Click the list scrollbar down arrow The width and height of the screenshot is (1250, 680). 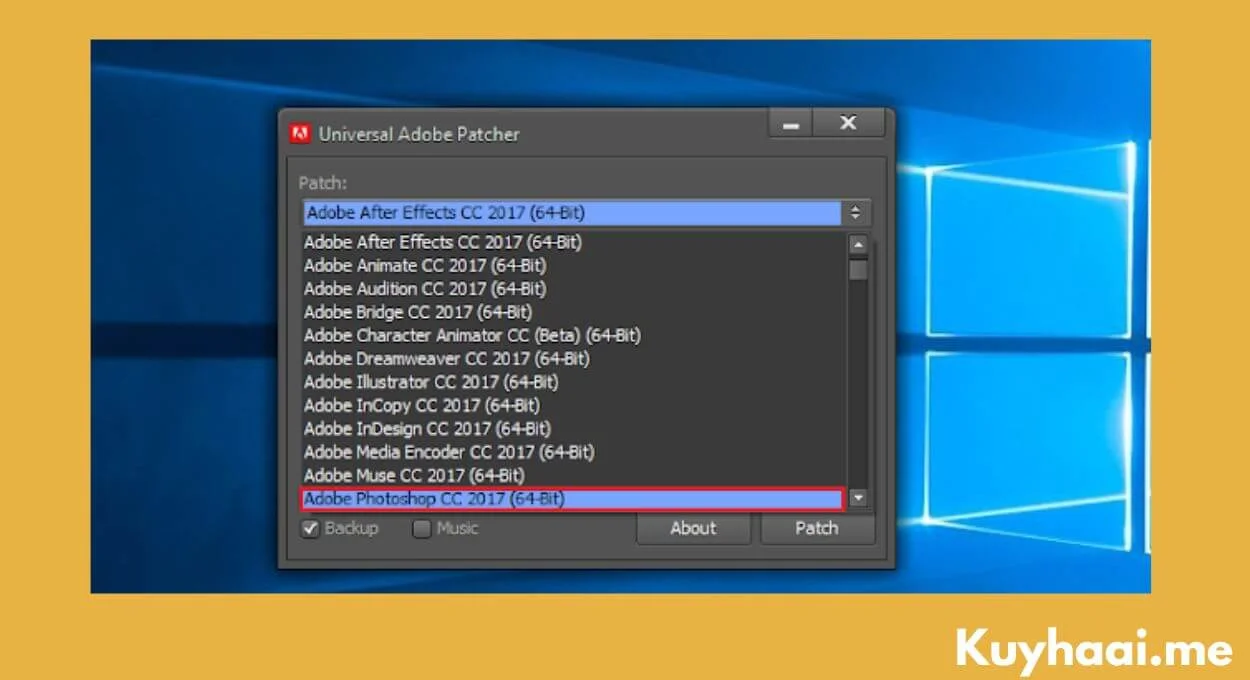click(858, 497)
